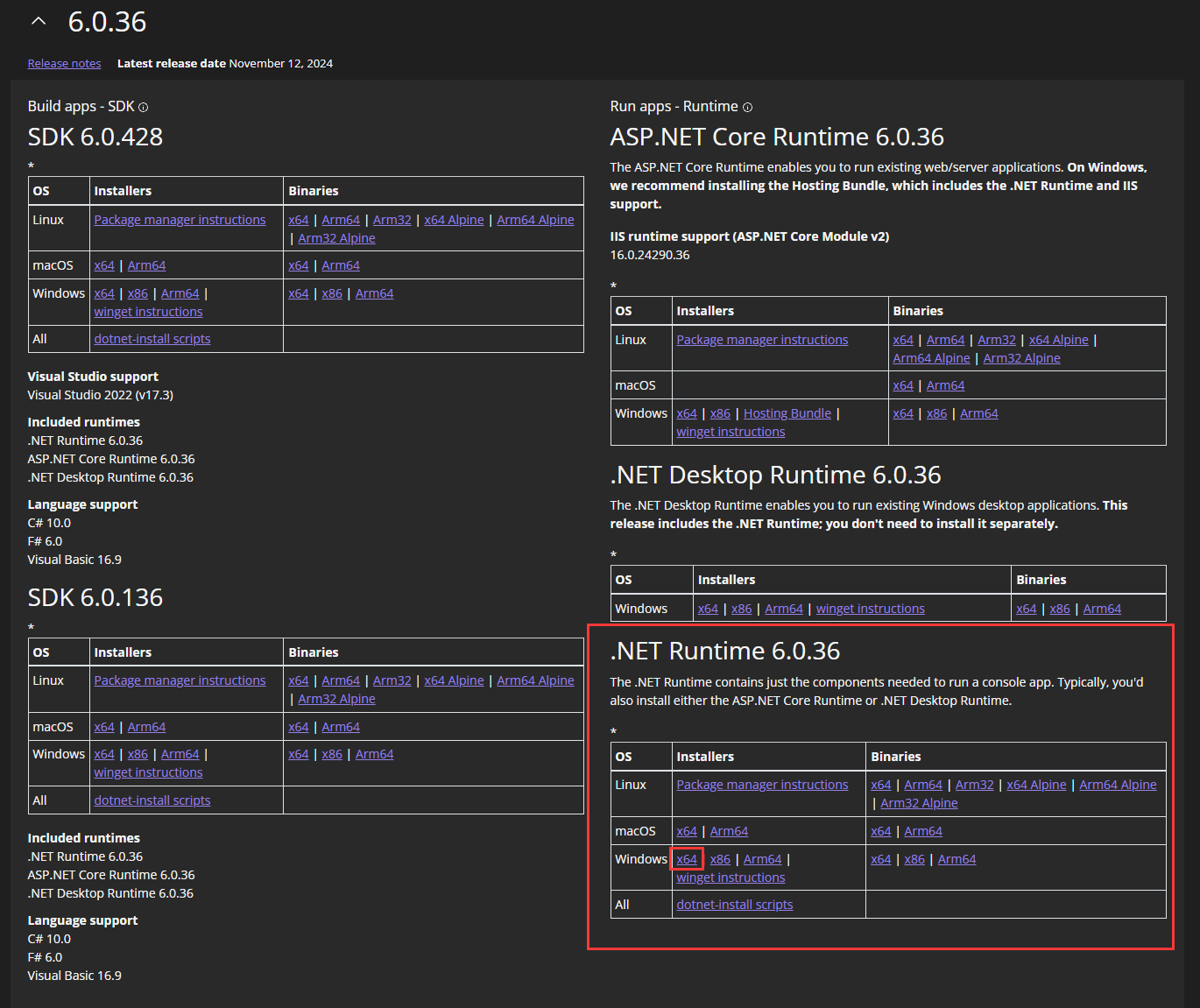Download .NET Runtime 6.0.36 Windows x64 installer
Viewport: 1200px width, 1008px height.
click(x=687, y=859)
